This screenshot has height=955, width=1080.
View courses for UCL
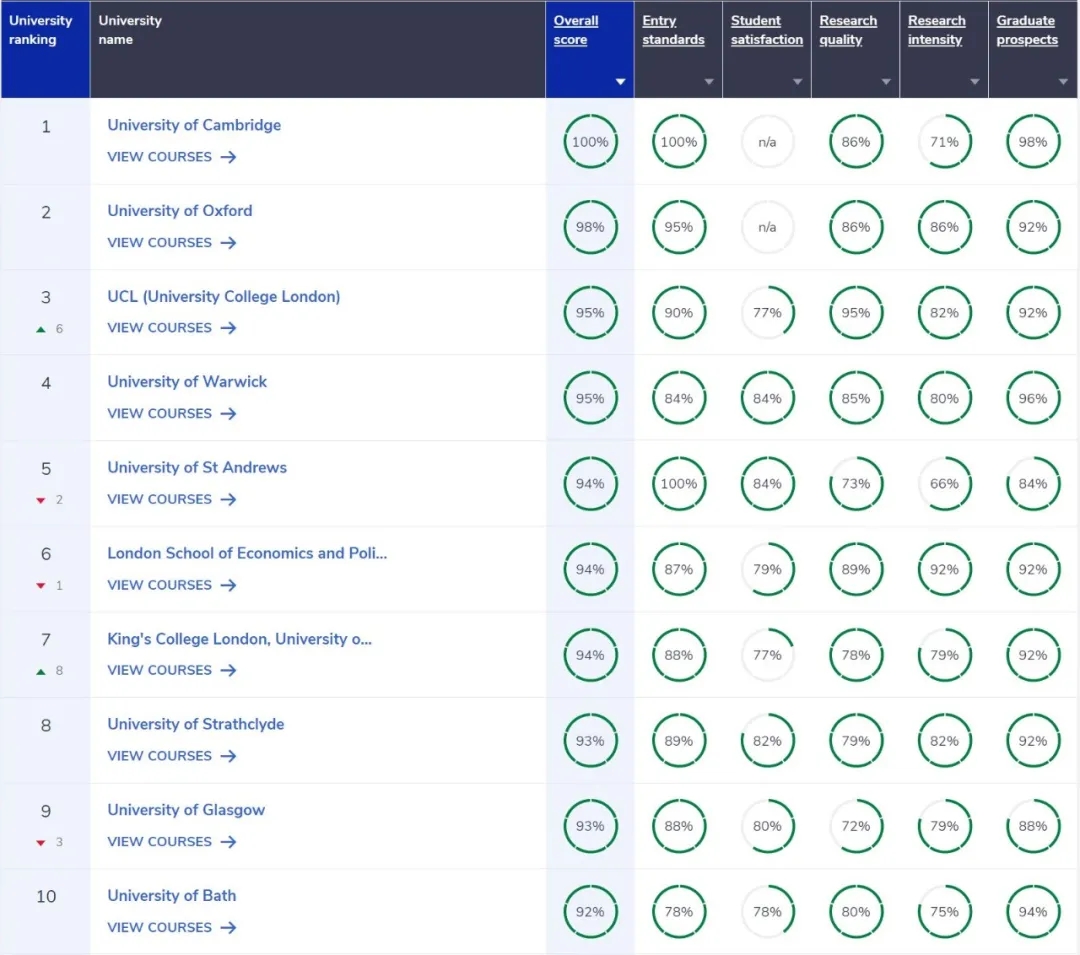pyautogui.click(x=172, y=328)
